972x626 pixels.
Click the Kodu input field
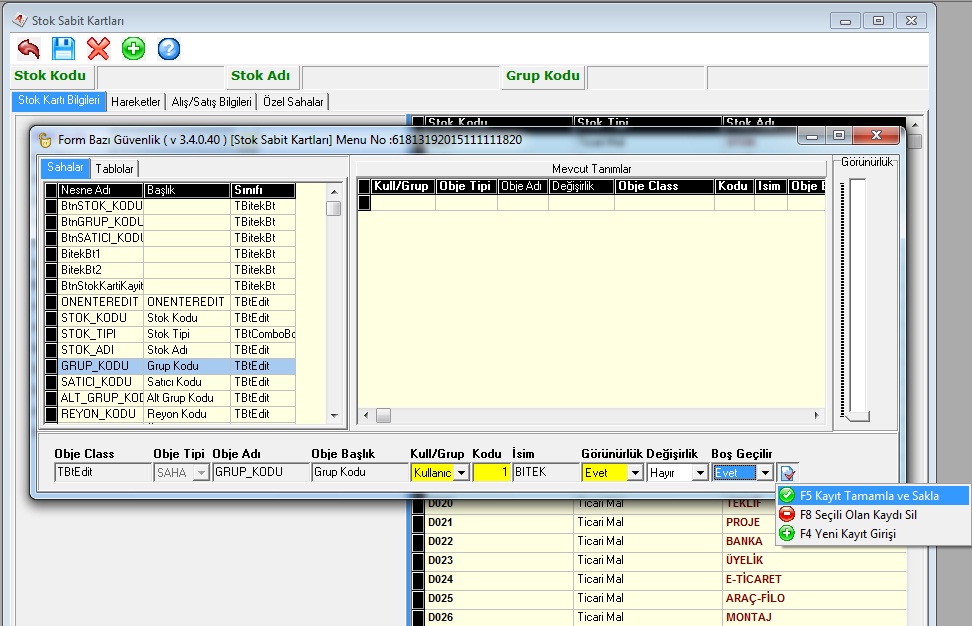490,472
